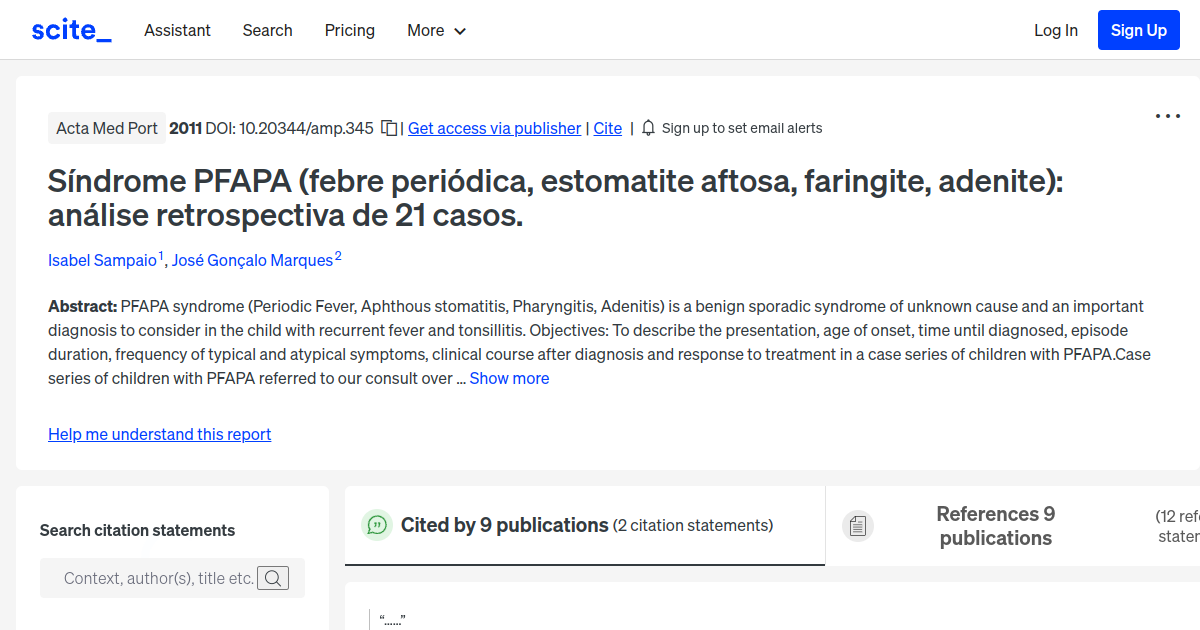
Task: Switch to the References 9 publications tab
Action: click(x=995, y=526)
